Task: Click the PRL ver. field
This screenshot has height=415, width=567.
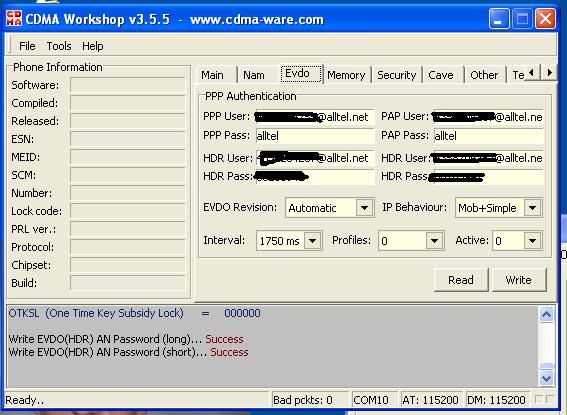Action: point(128,229)
